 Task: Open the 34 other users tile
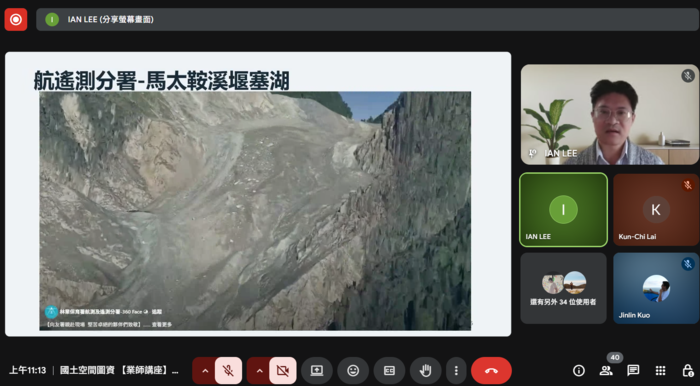point(563,288)
